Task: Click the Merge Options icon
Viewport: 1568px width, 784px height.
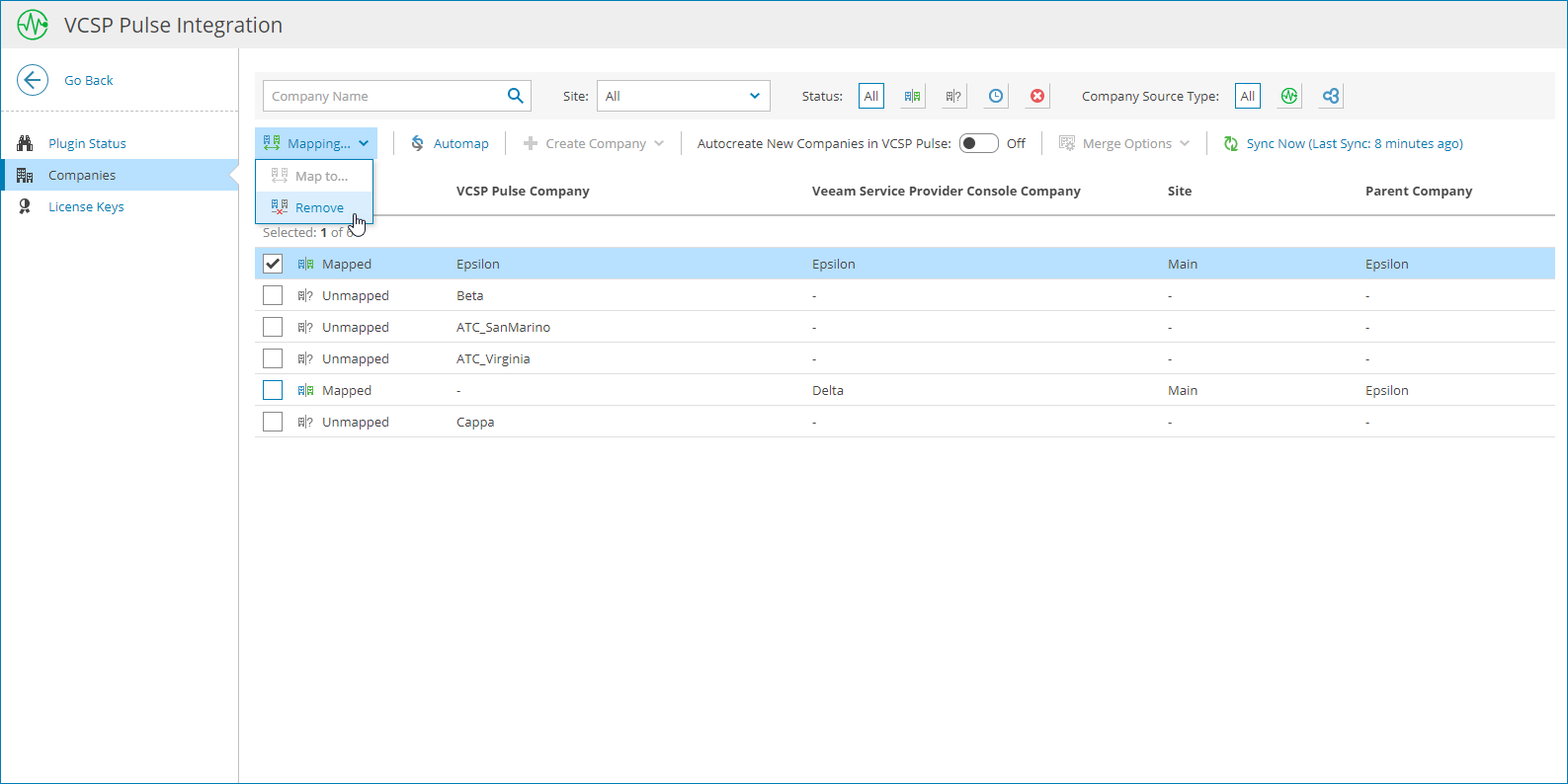Action: (1067, 143)
